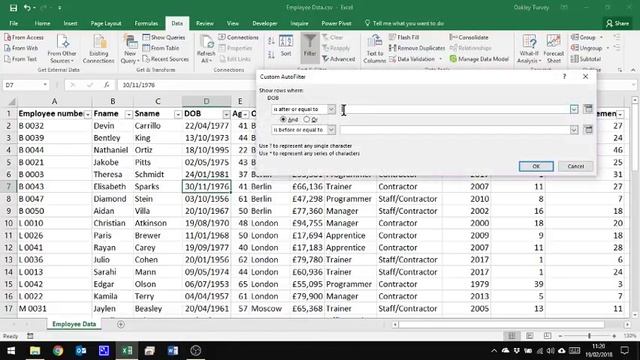Open 'is after or equal to' operator dropdown
Screen dimensions: 640x360
point(331,109)
